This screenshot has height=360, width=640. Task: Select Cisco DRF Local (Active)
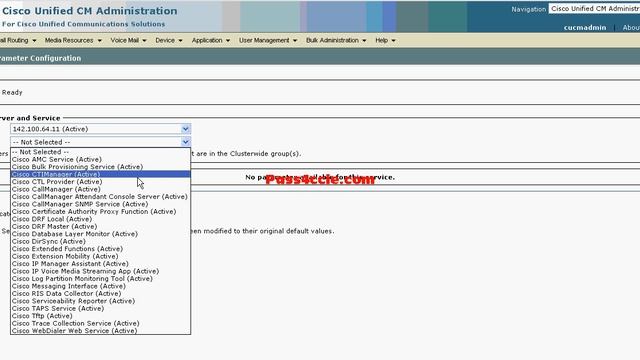(x=100, y=219)
